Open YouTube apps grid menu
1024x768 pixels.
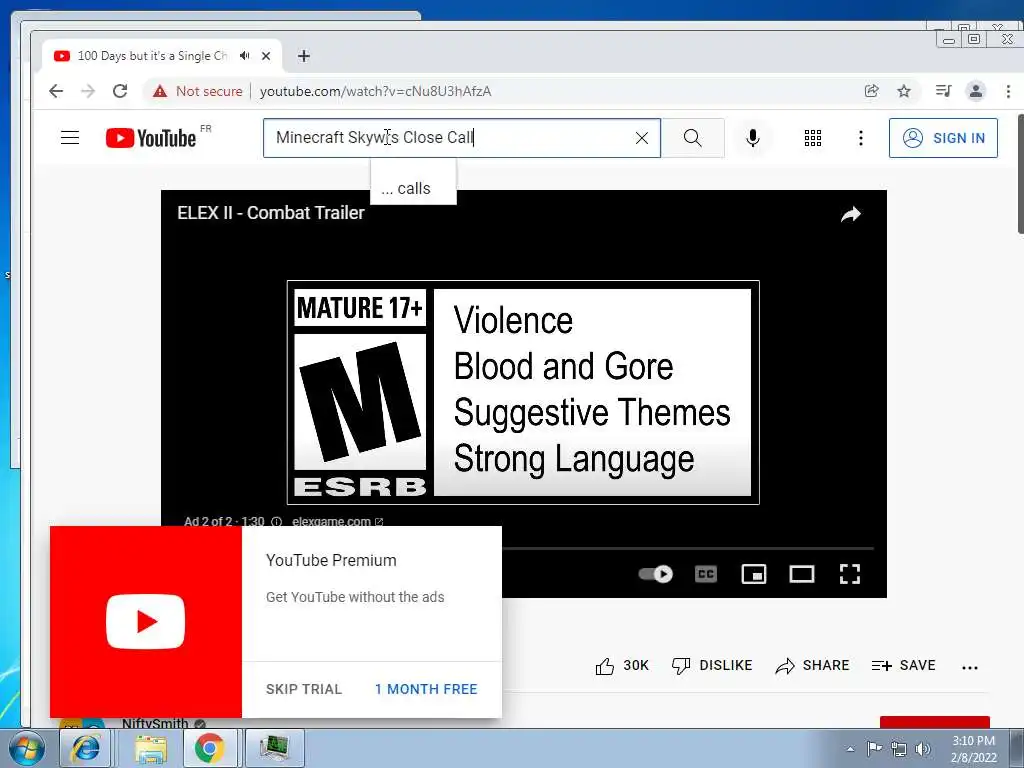coord(813,138)
